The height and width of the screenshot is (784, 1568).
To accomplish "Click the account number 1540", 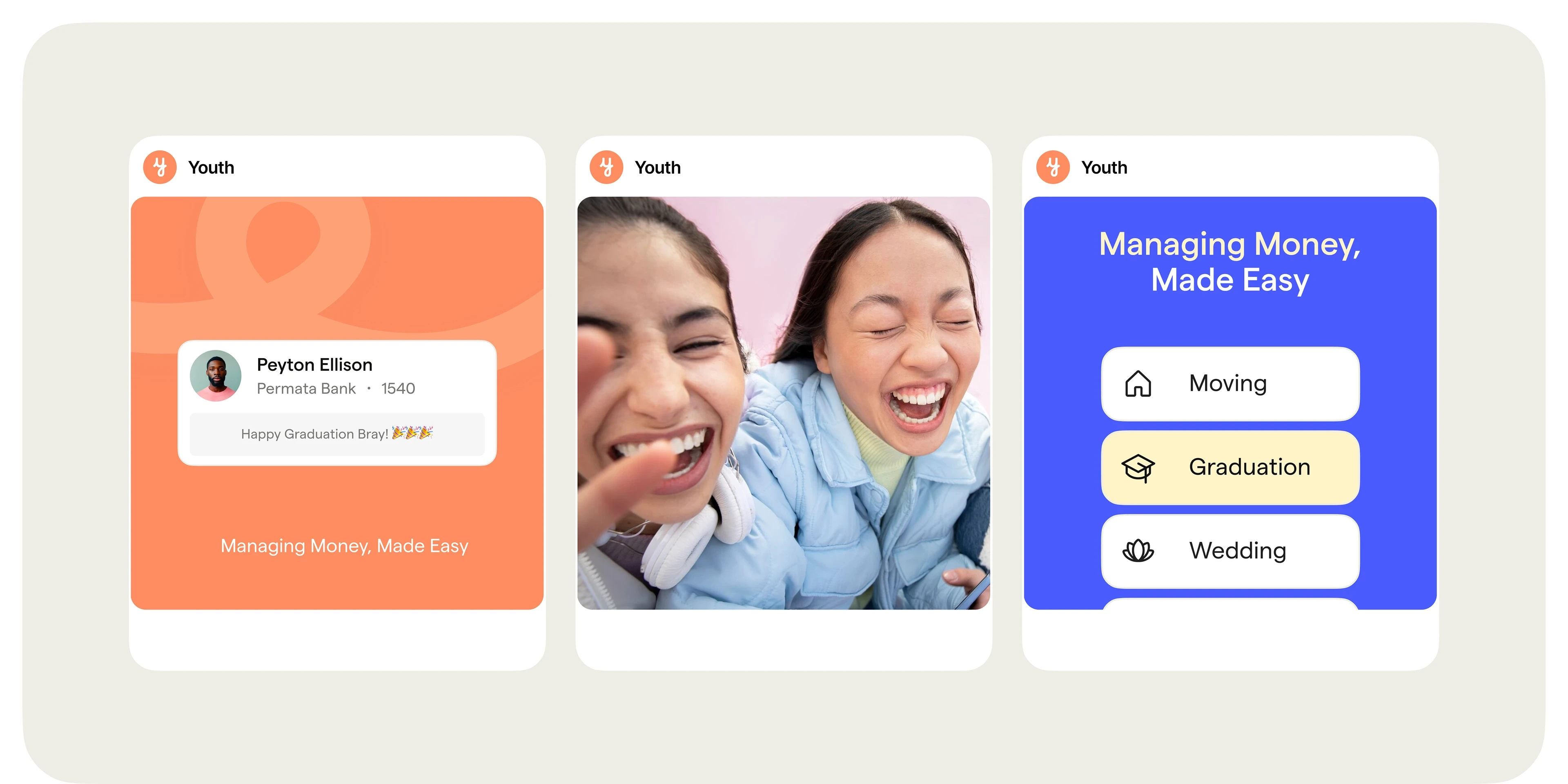I will tap(398, 388).
